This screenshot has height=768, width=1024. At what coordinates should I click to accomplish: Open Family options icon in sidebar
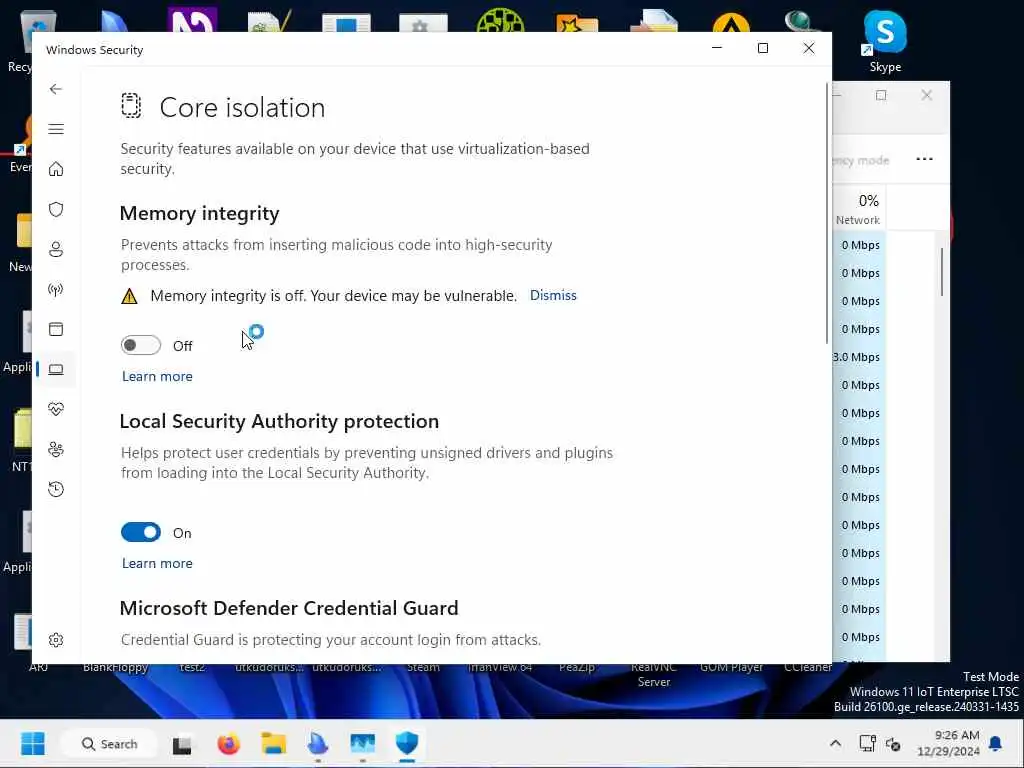point(56,449)
